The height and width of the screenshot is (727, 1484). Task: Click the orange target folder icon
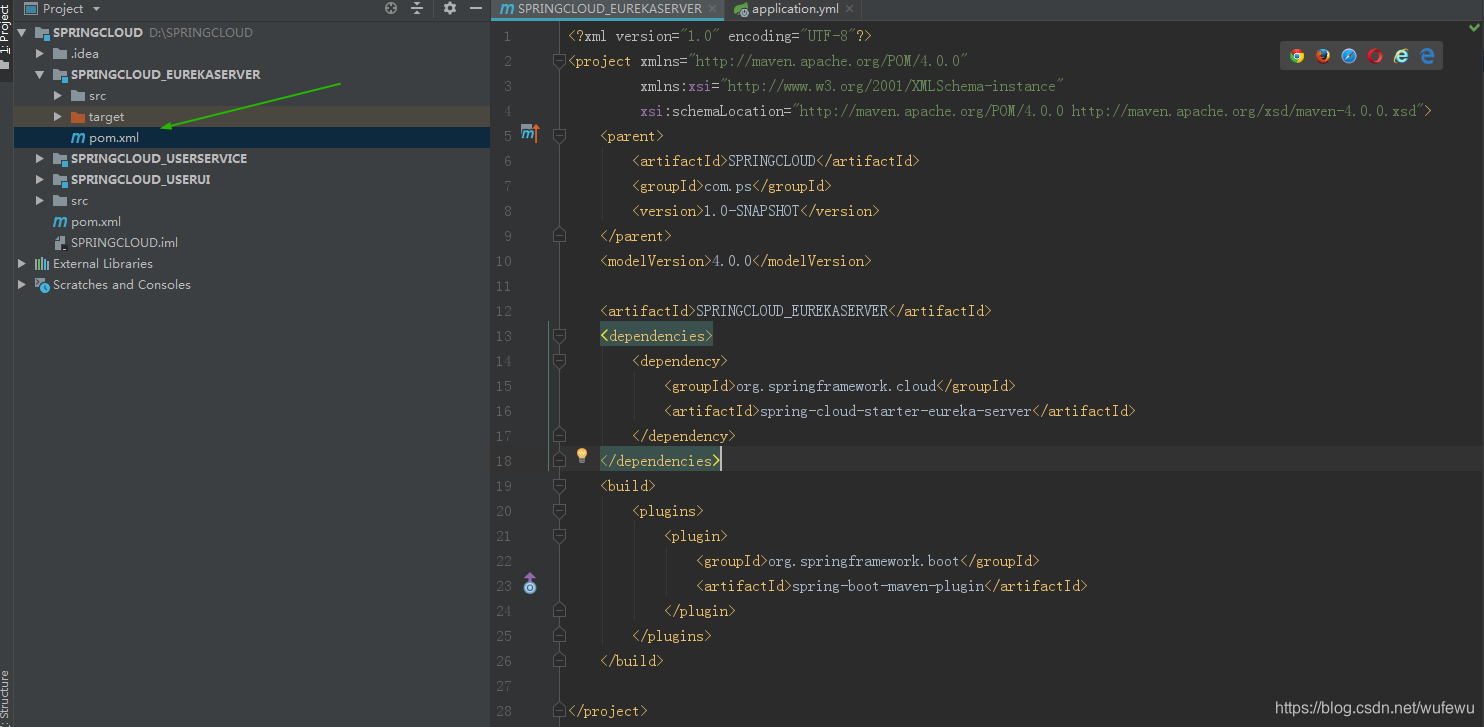pos(78,117)
